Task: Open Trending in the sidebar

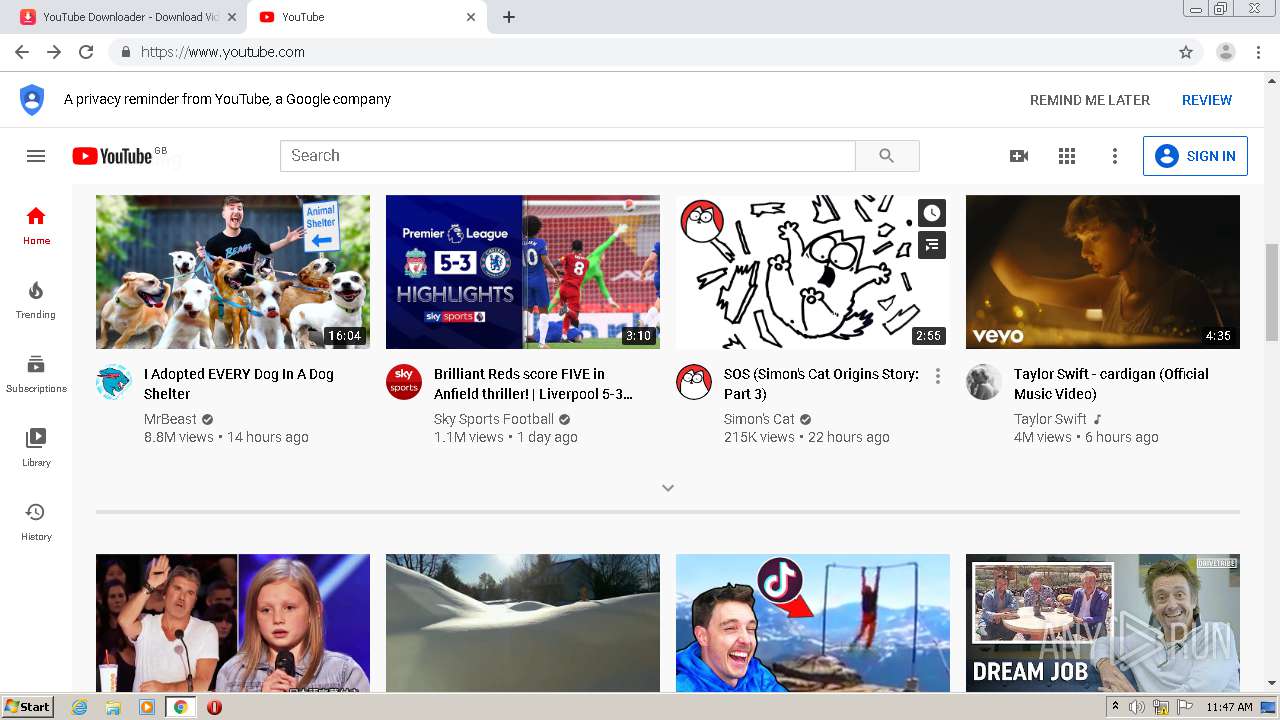Action: [36, 300]
